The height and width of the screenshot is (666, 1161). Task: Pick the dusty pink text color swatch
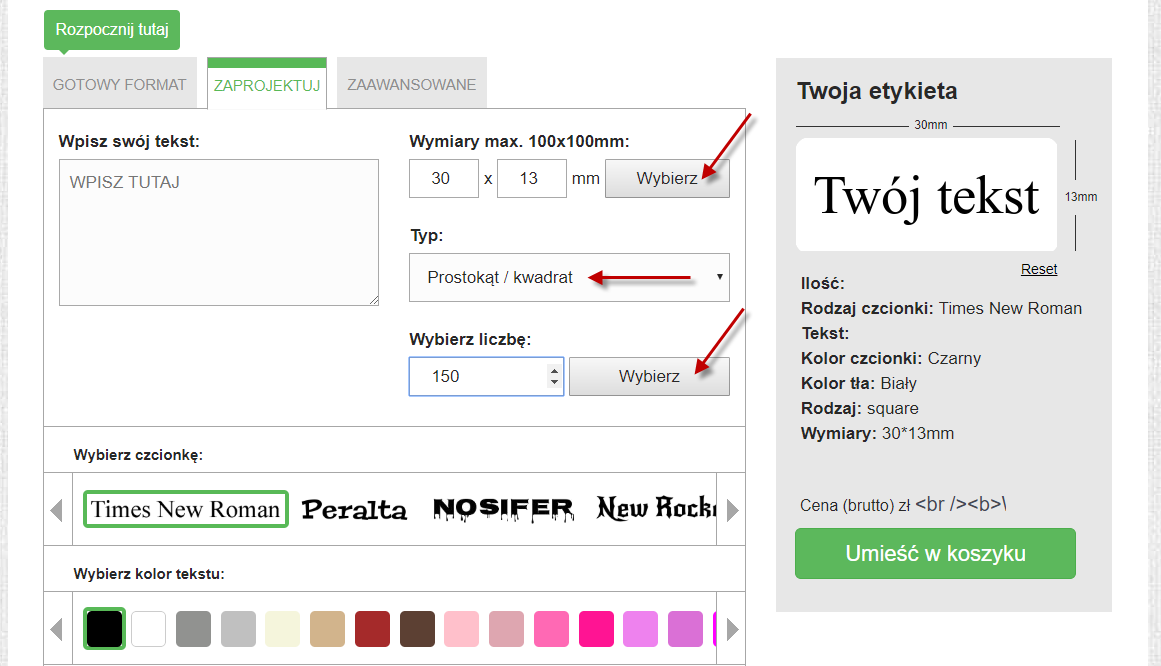point(506,629)
